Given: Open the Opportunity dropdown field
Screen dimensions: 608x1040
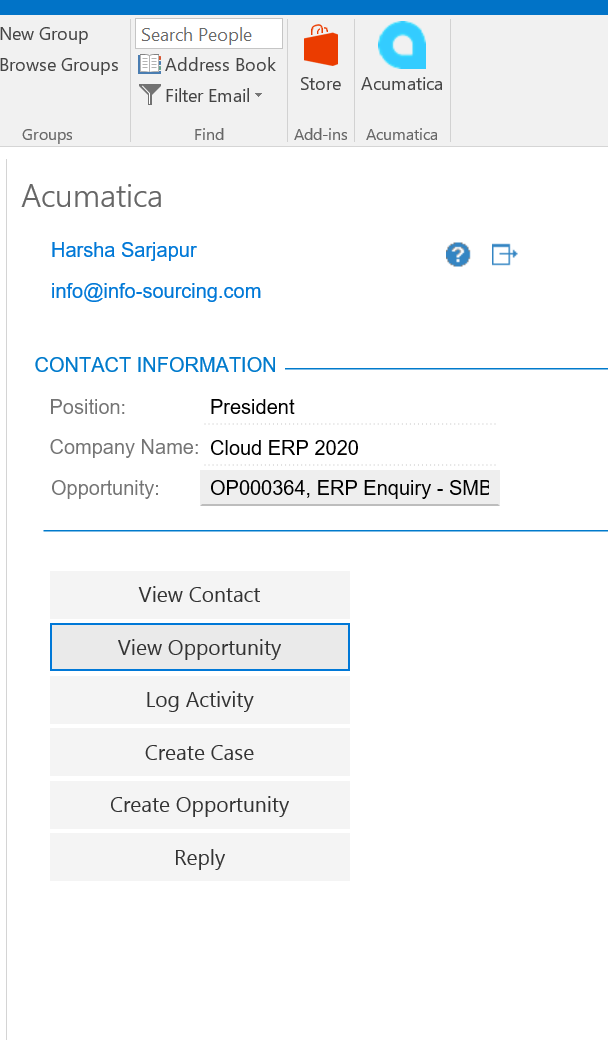Looking at the screenshot, I should 349,489.
